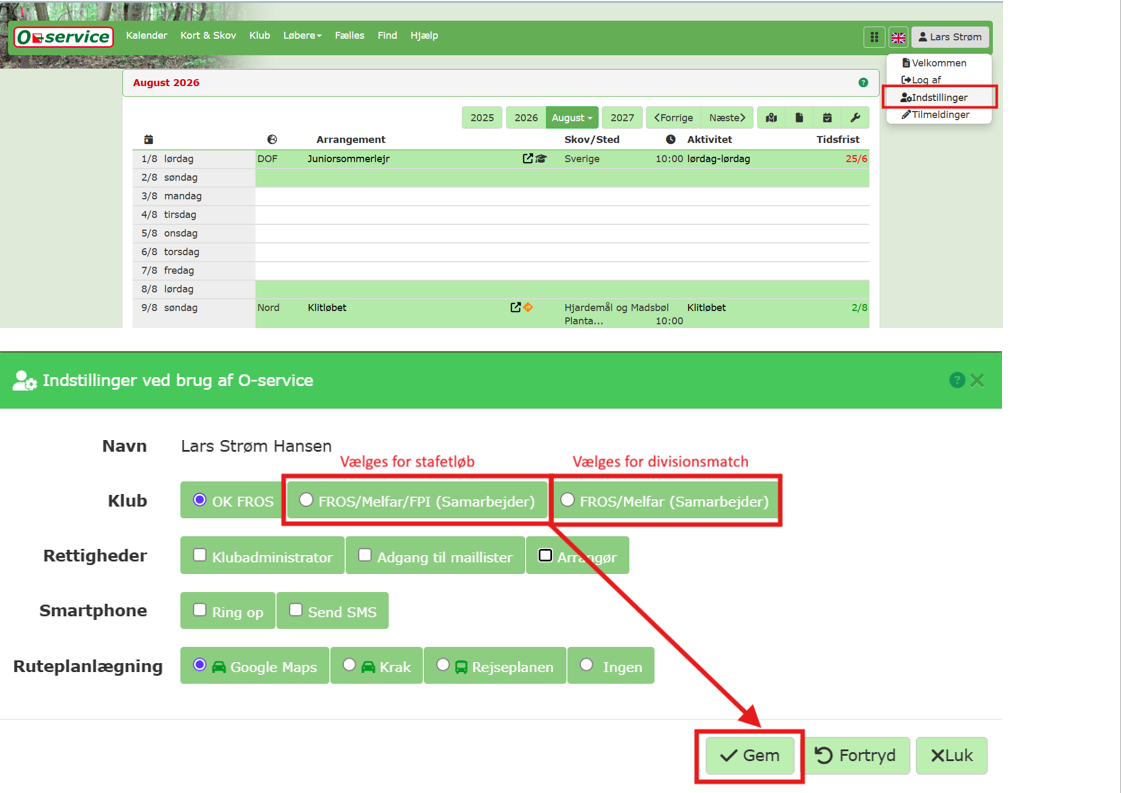Click the help icon in the Indstillinger dialog header
The image size is (1121, 793).
coord(957,380)
